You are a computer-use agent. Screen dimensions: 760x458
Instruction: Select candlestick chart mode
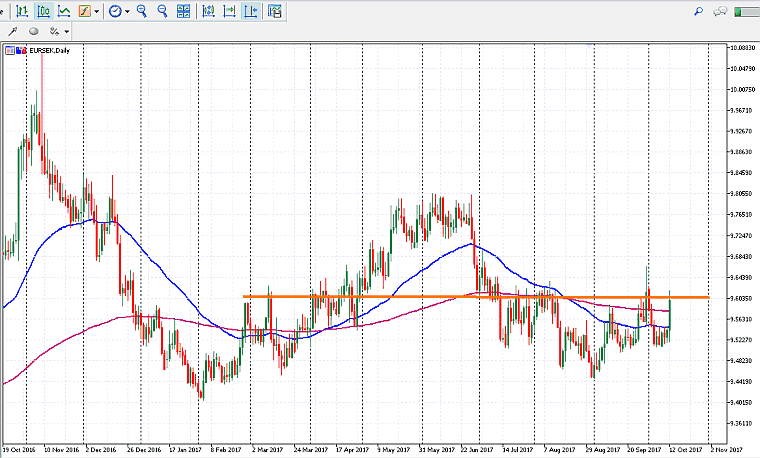click(x=42, y=11)
